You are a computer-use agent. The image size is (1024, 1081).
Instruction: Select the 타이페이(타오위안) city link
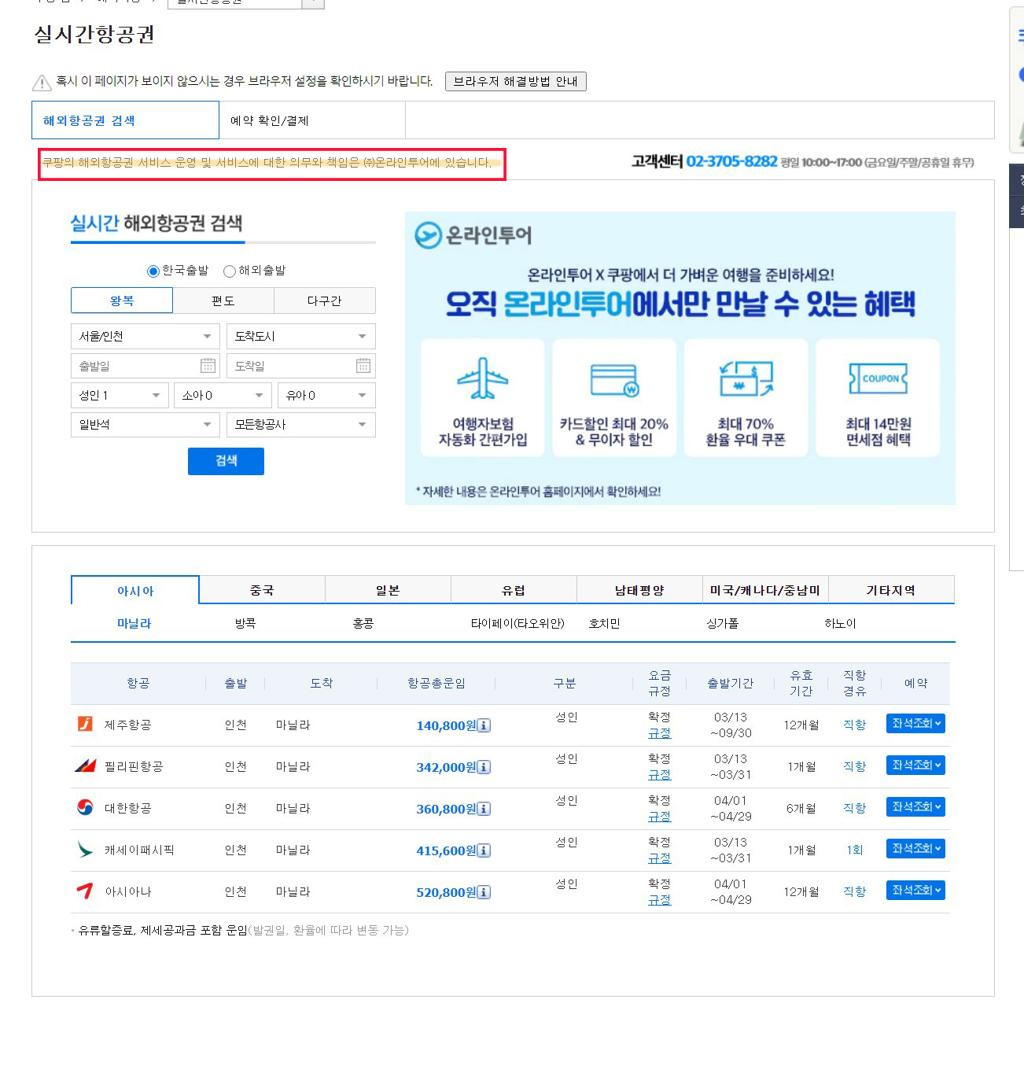point(517,623)
